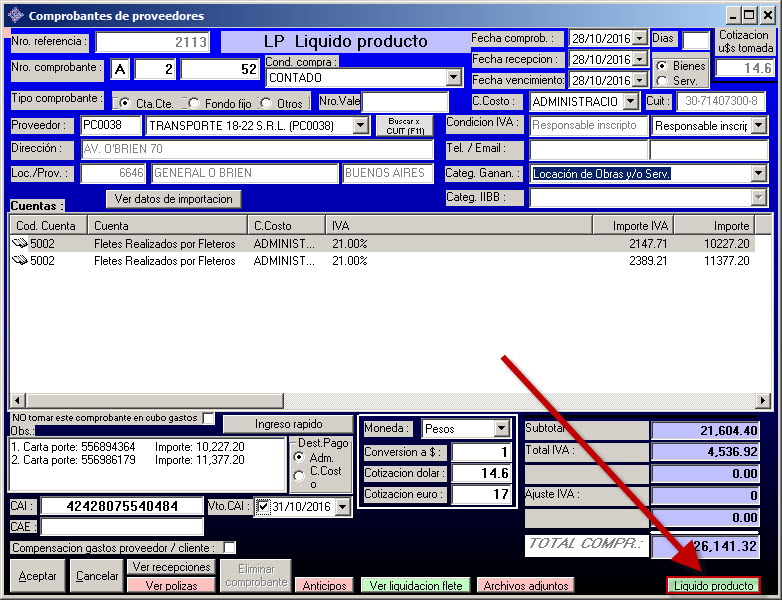
Task: Click the CAE input field
Action: pos(121,527)
